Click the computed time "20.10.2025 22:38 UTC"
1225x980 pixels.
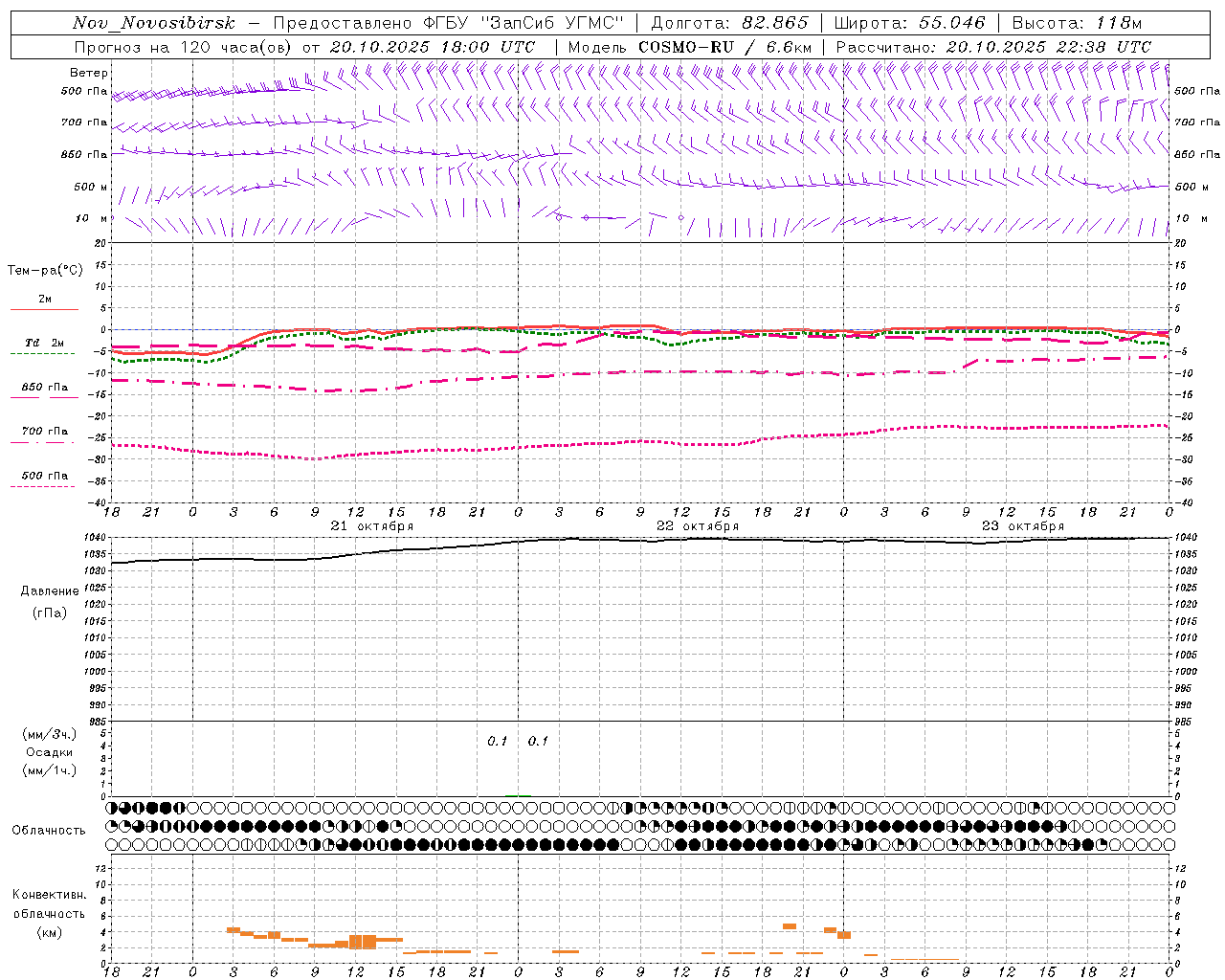[1049, 47]
